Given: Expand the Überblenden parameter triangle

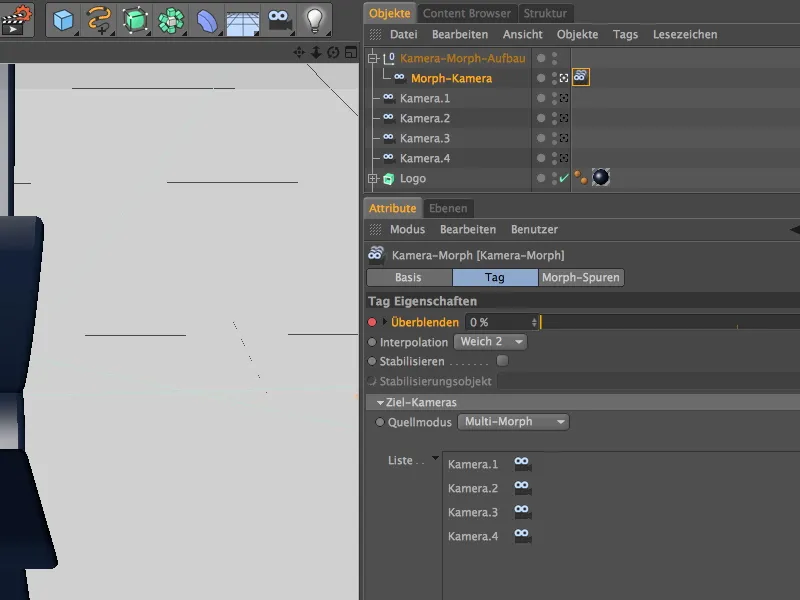Looking at the screenshot, I should (385, 322).
